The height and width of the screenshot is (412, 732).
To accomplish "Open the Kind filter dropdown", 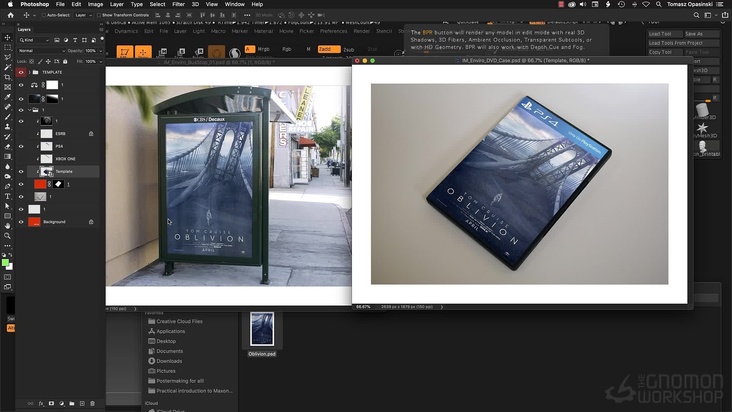I will point(34,40).
